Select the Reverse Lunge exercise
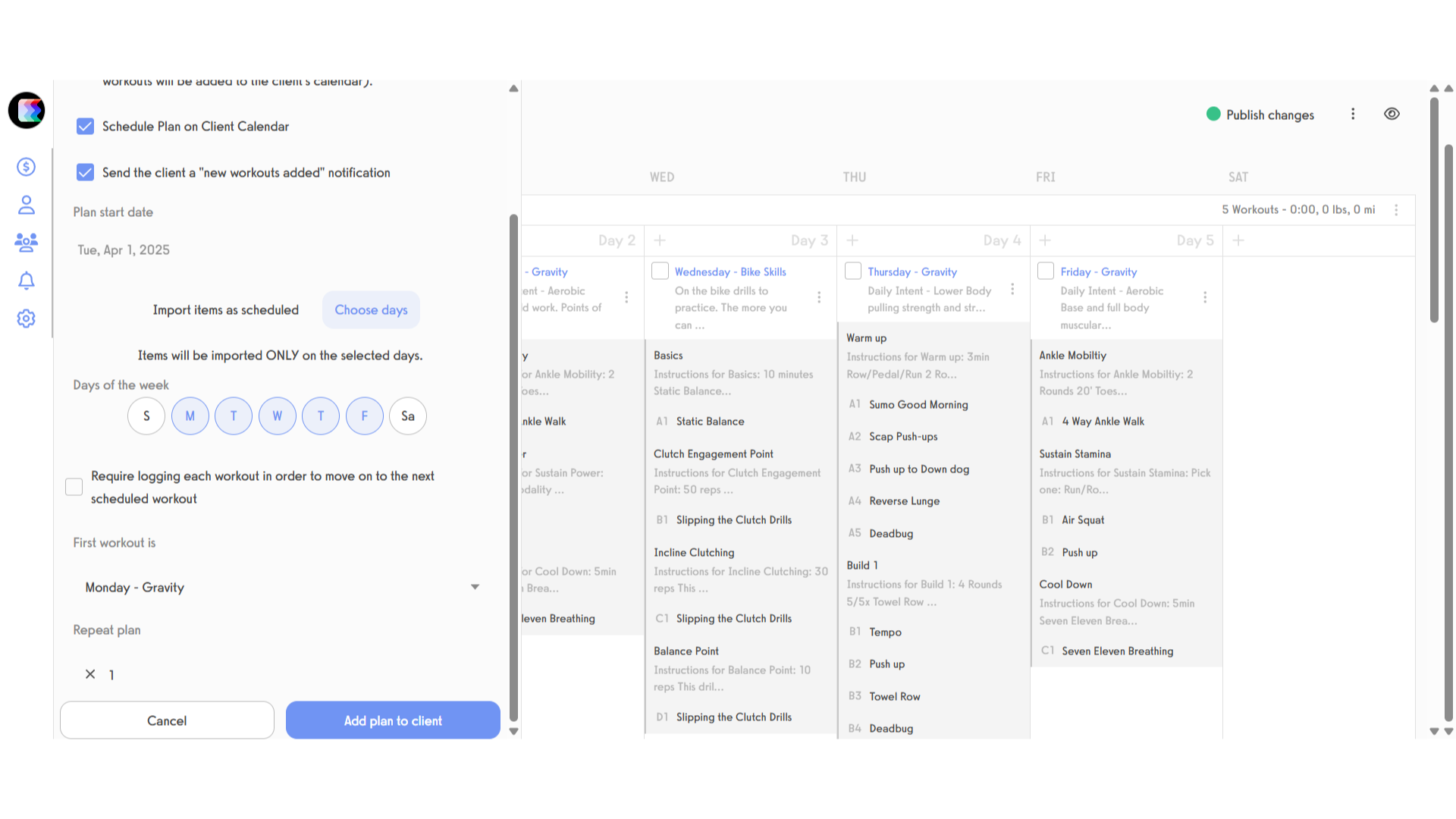 [x=904, y=501]
